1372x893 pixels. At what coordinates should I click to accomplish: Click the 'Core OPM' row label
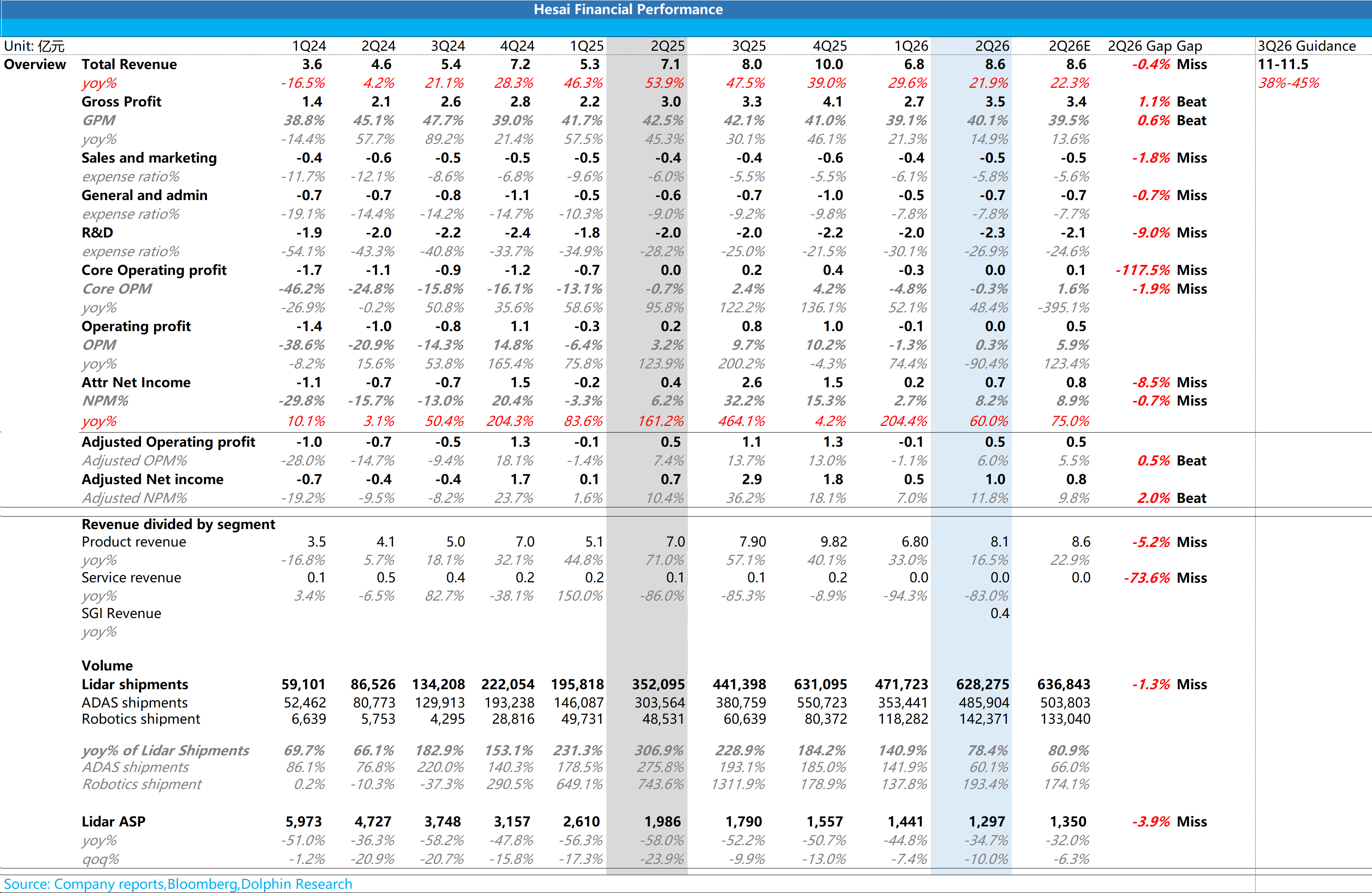(x=116, y=289)
